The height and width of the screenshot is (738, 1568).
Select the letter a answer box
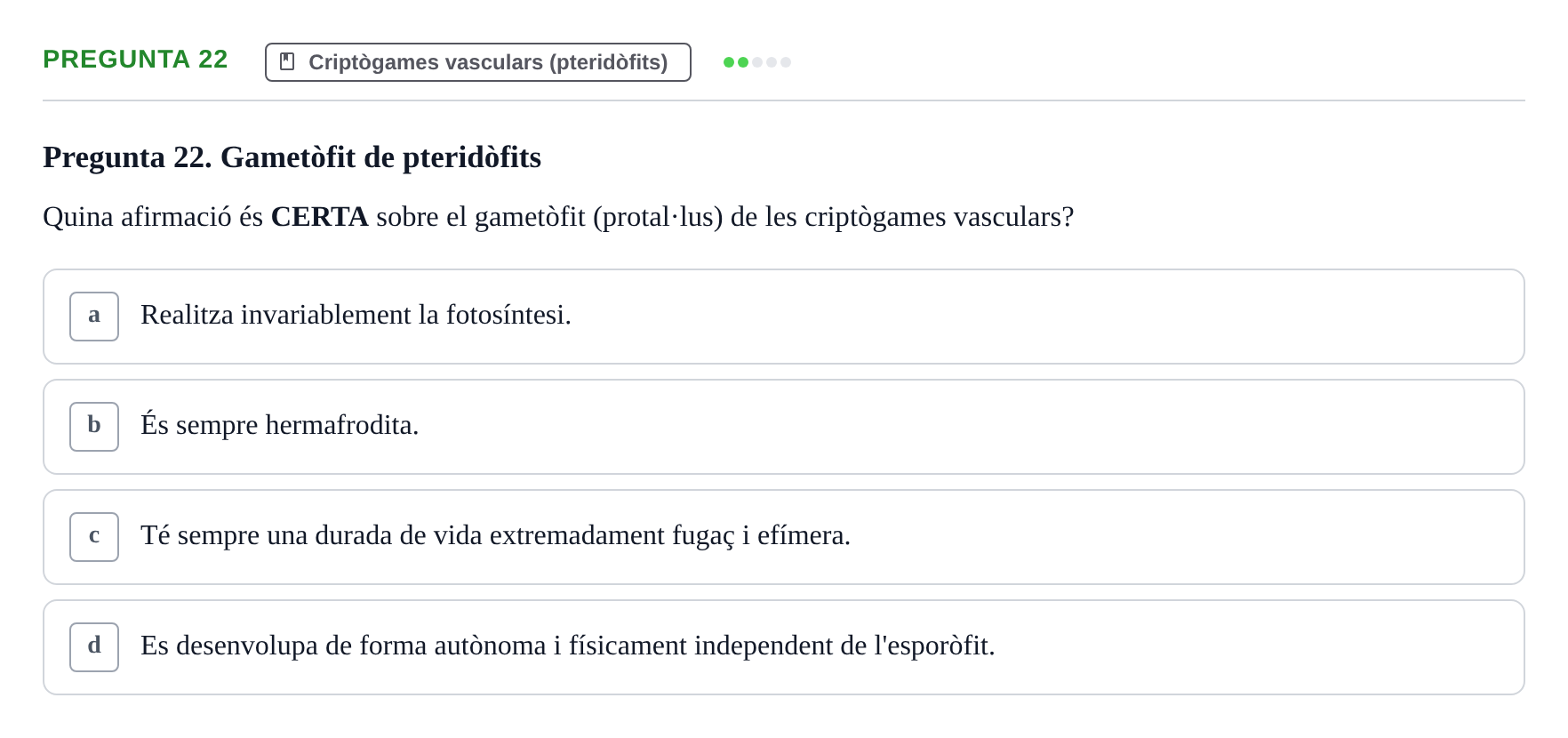pos(94,317)
